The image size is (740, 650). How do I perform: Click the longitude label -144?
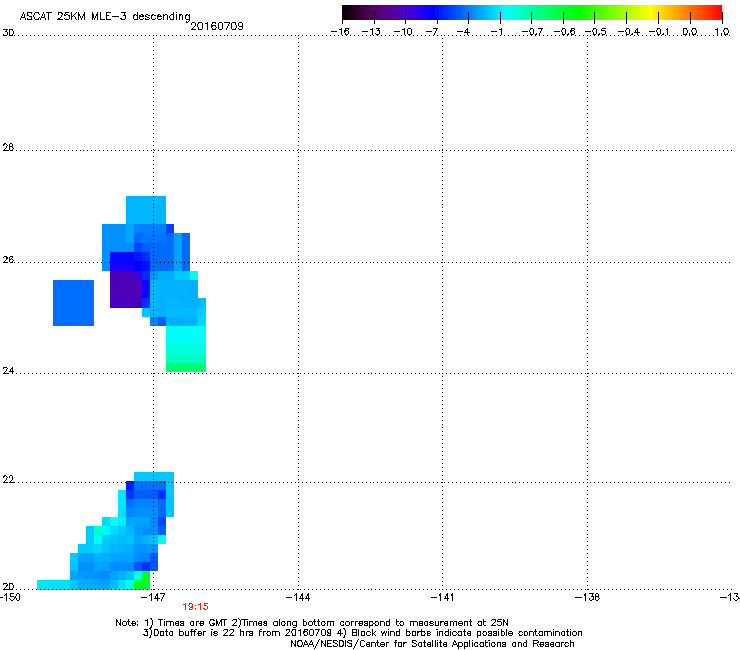[x=298, y=597]
